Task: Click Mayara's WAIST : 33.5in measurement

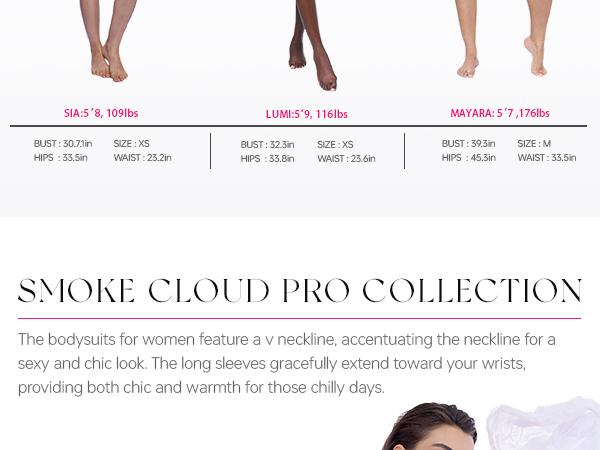Action: click(x=547, y=158)
